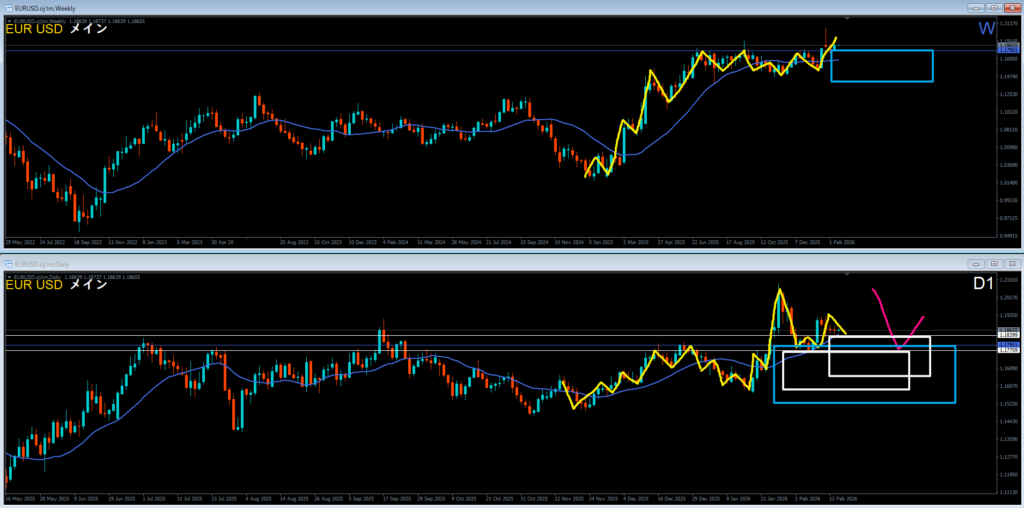
Task: Restore the Weekly chart window
Action: pyautogui.click(x=993, y=7)
